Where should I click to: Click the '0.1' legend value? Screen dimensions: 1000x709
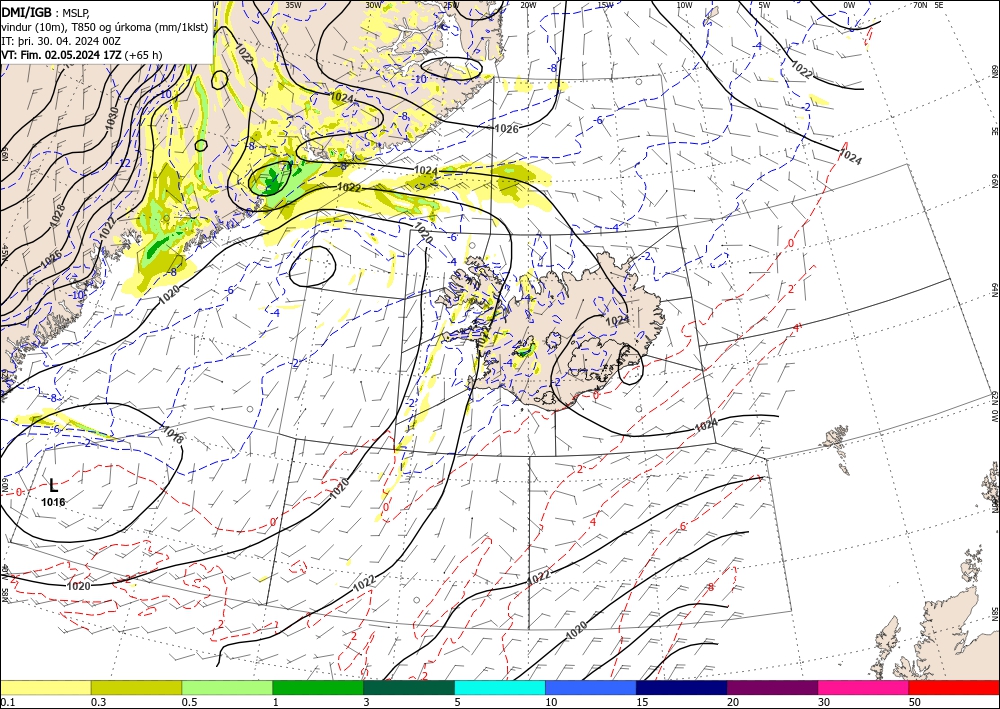[x=8, y=702]
